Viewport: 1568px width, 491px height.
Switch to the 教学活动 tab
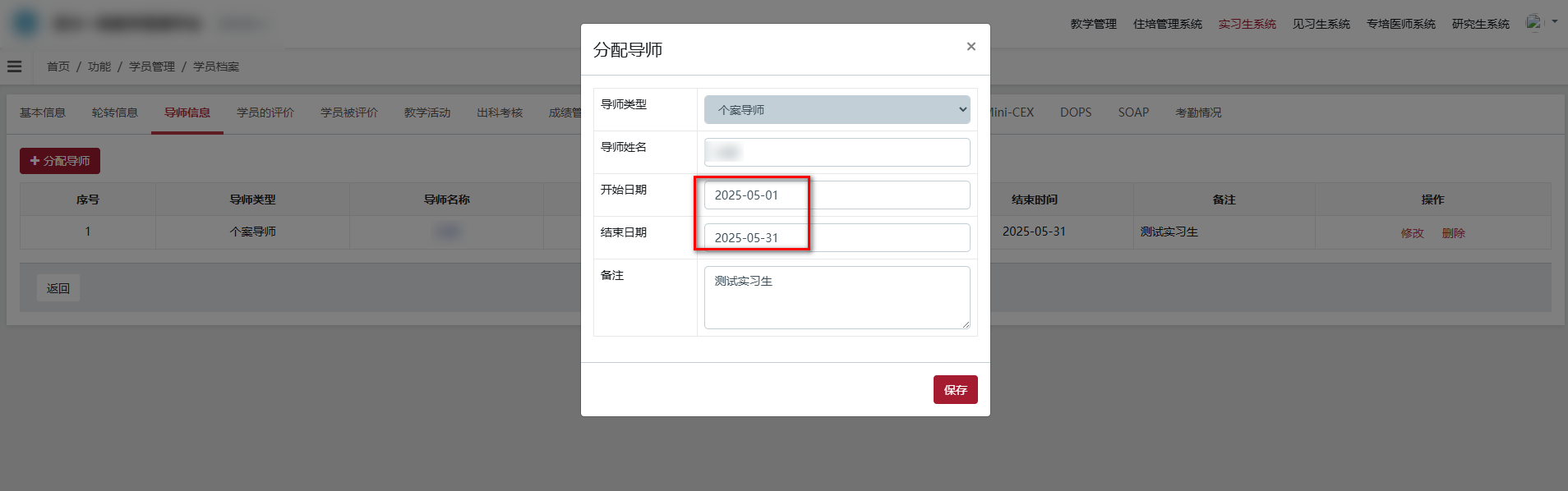pos(427,113)
